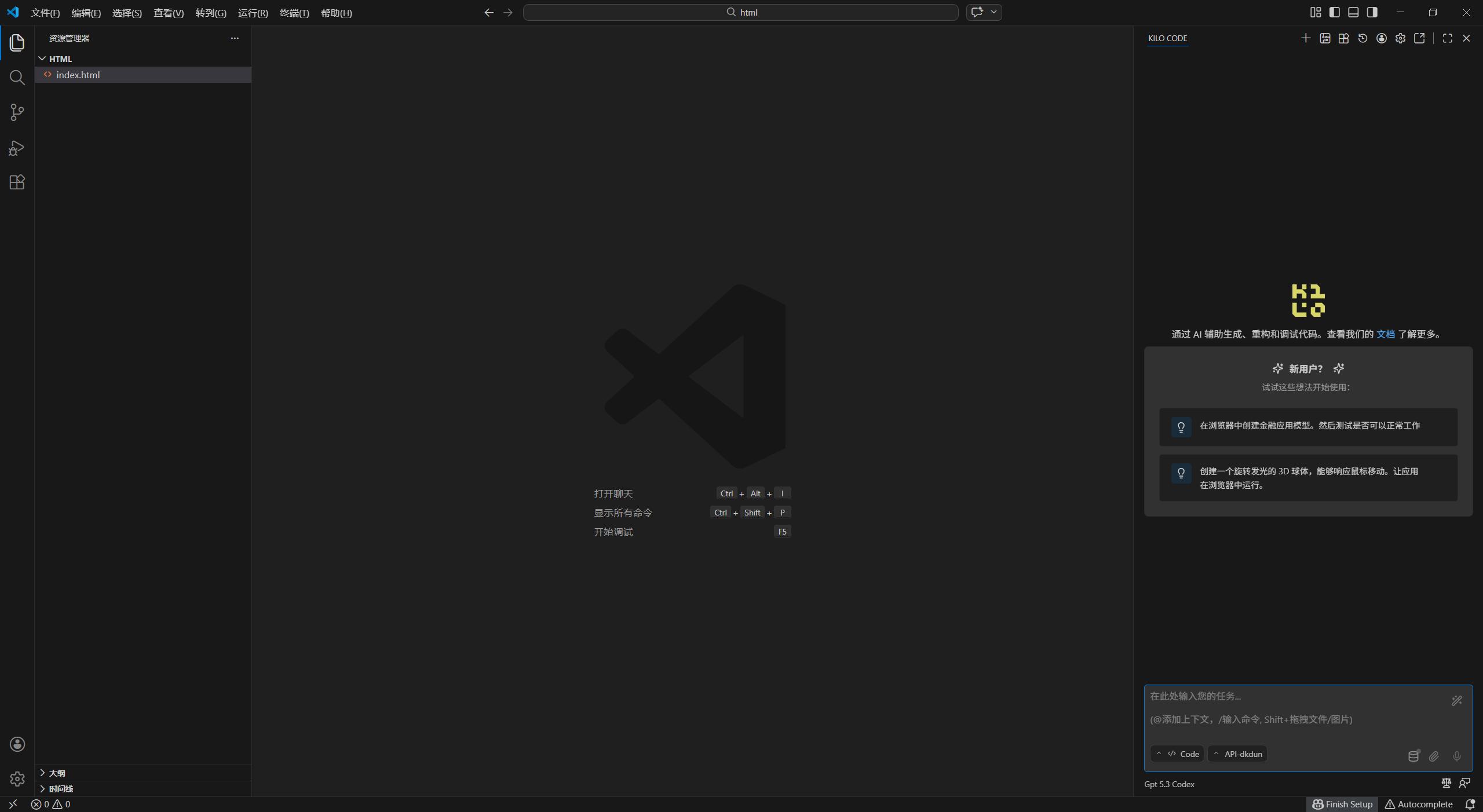
Task: Start a new Kilo Code task
Action: [1306, 38]
